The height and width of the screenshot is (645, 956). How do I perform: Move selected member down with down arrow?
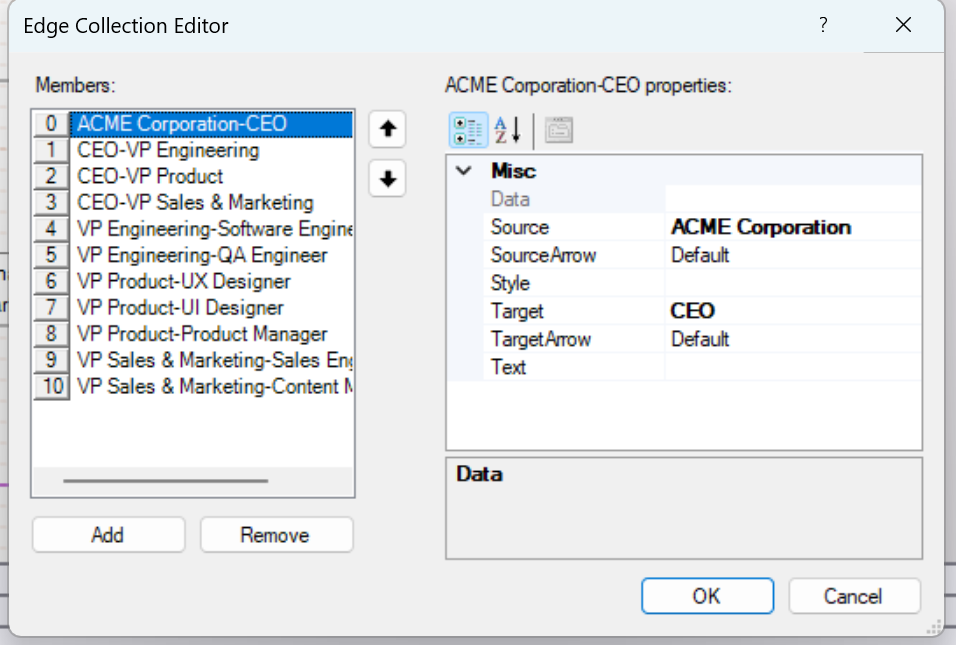pyautogui.click(x=387, y=179)
